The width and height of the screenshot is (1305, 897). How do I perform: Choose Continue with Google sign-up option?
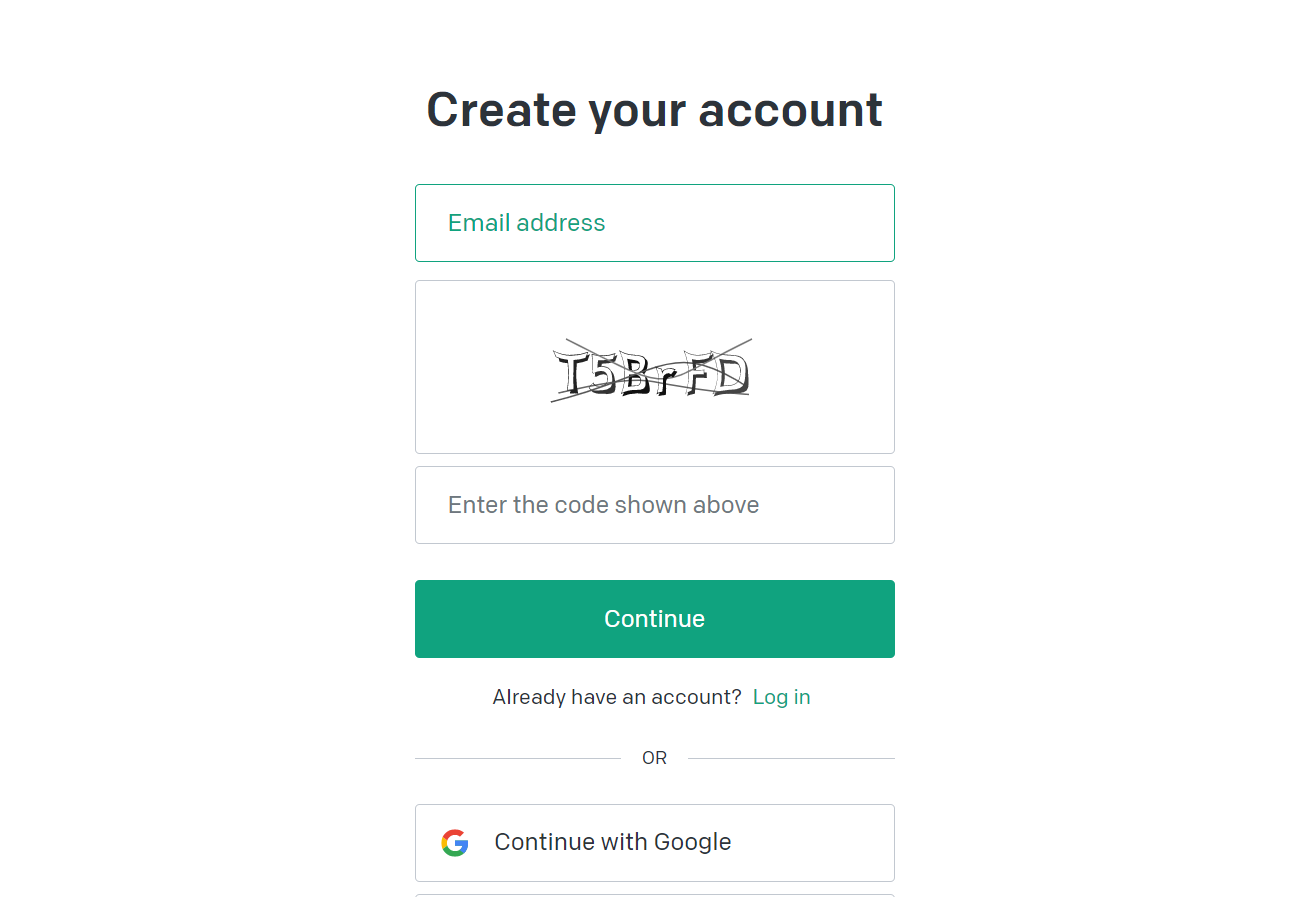pyautogui.click(x=655, y=843)
